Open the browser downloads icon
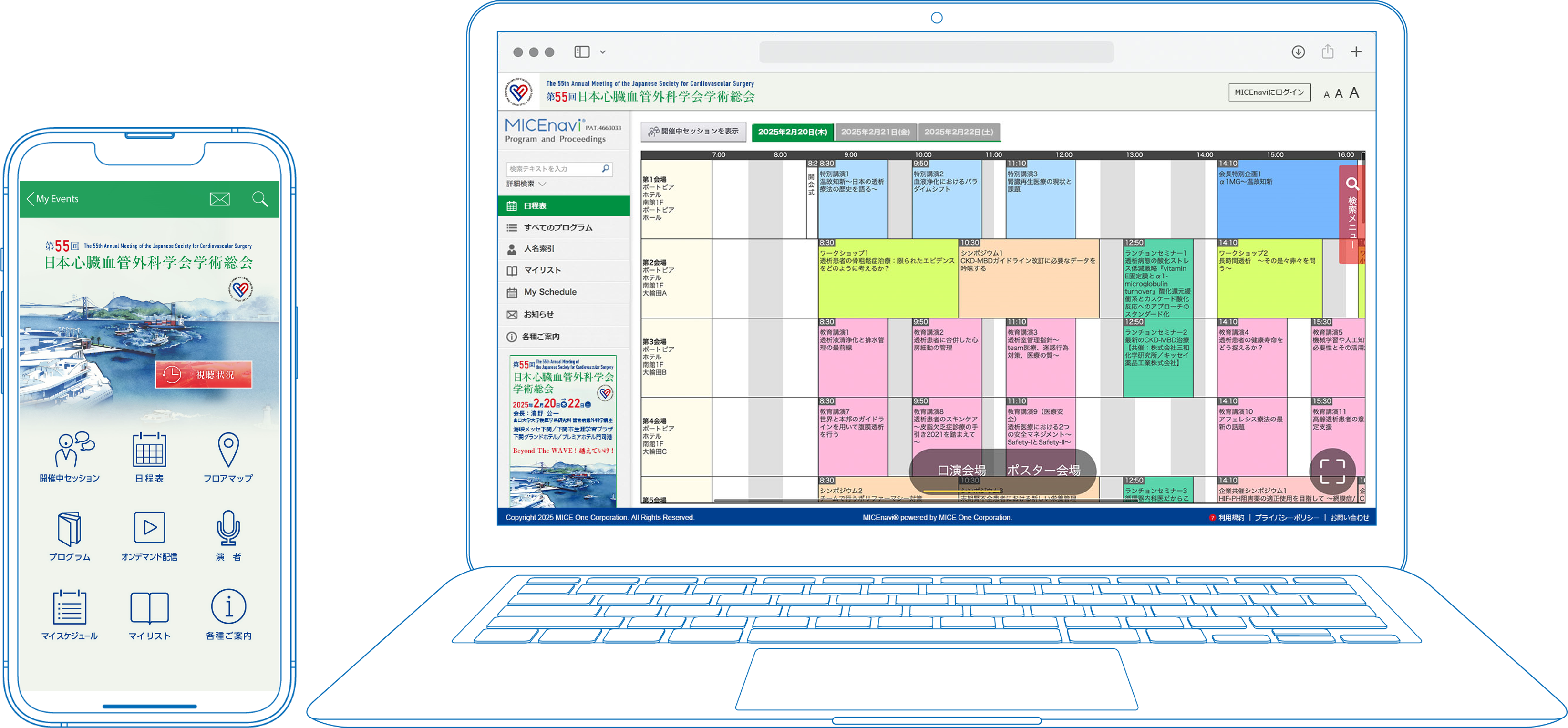1568x728 pixels. pyautogui.click(x=1299, y=52)
